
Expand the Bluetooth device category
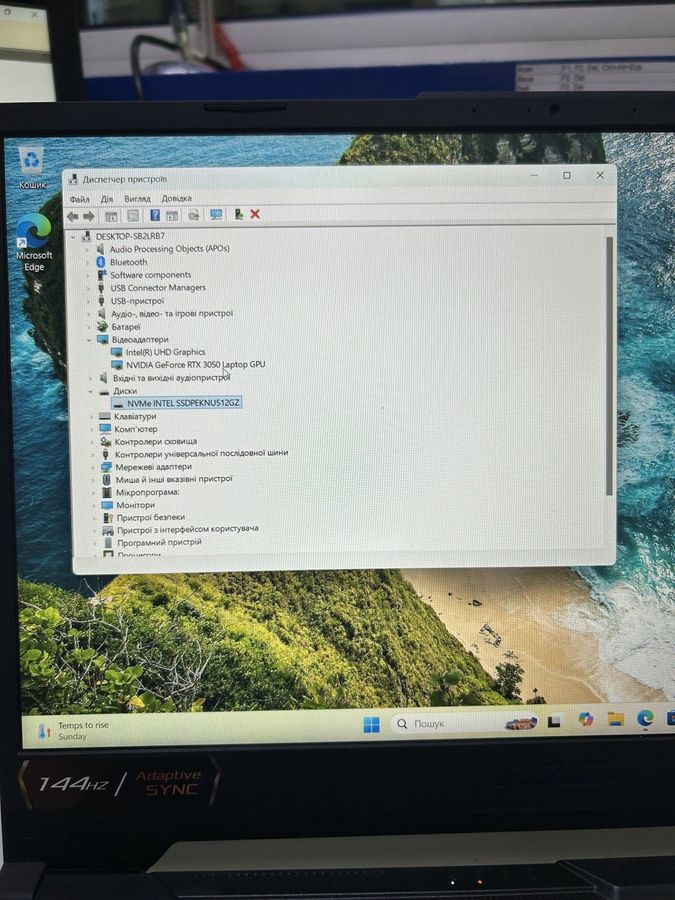coord(90,262)
